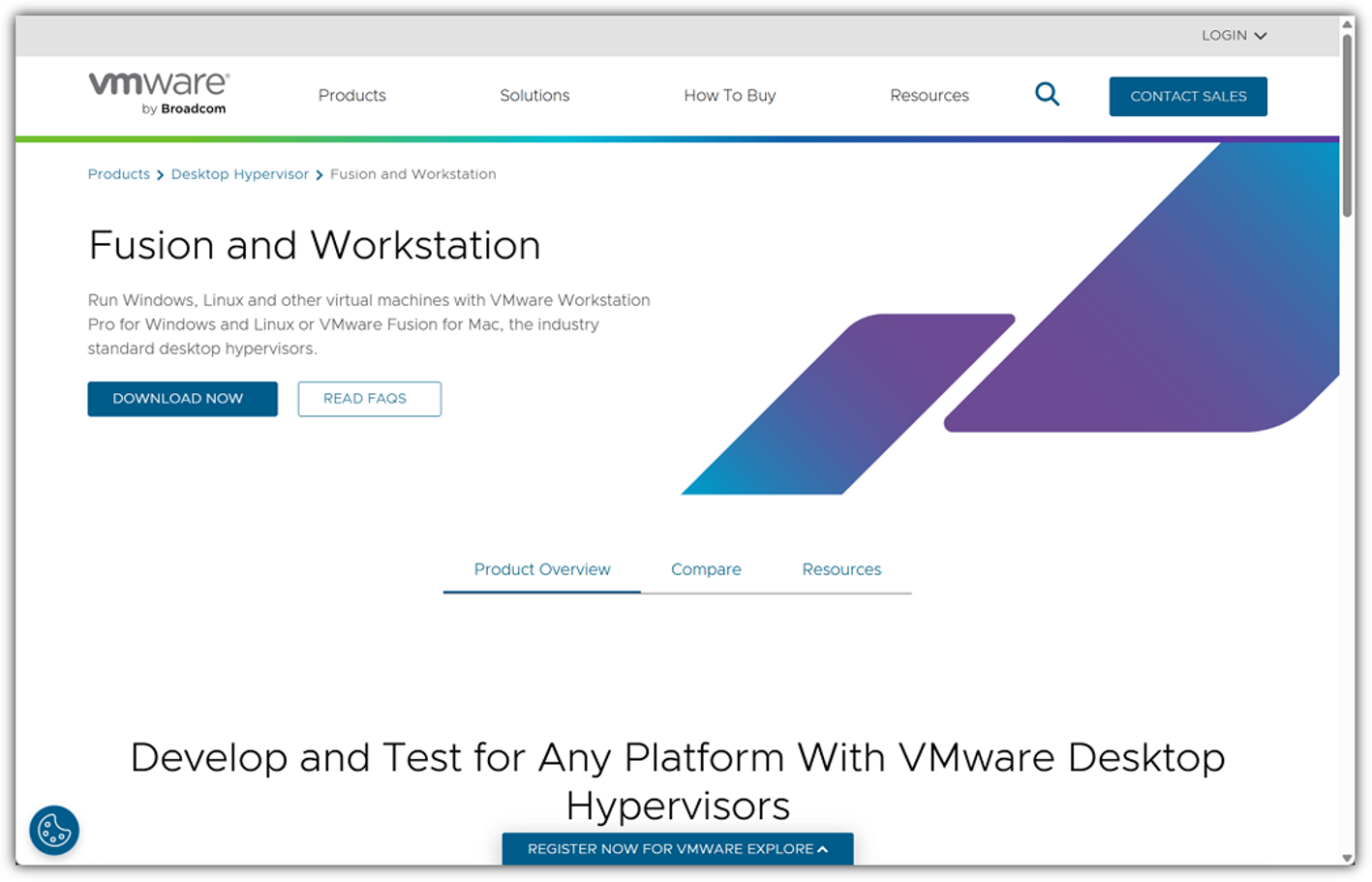Click the search magnifier icon

pyautogui.click(x=1047, y=94)
